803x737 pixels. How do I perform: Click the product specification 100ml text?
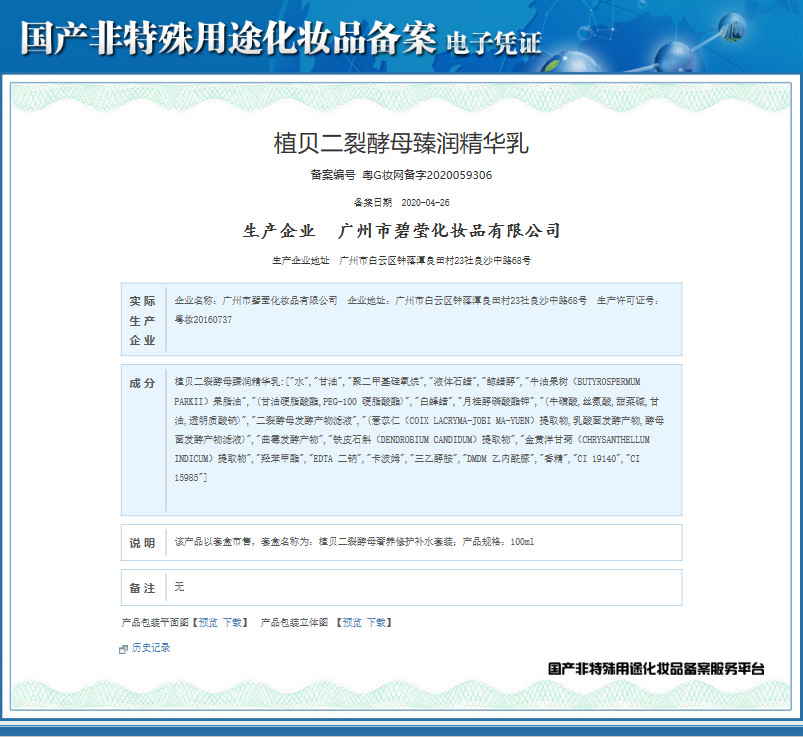click(x=522, y=541)
